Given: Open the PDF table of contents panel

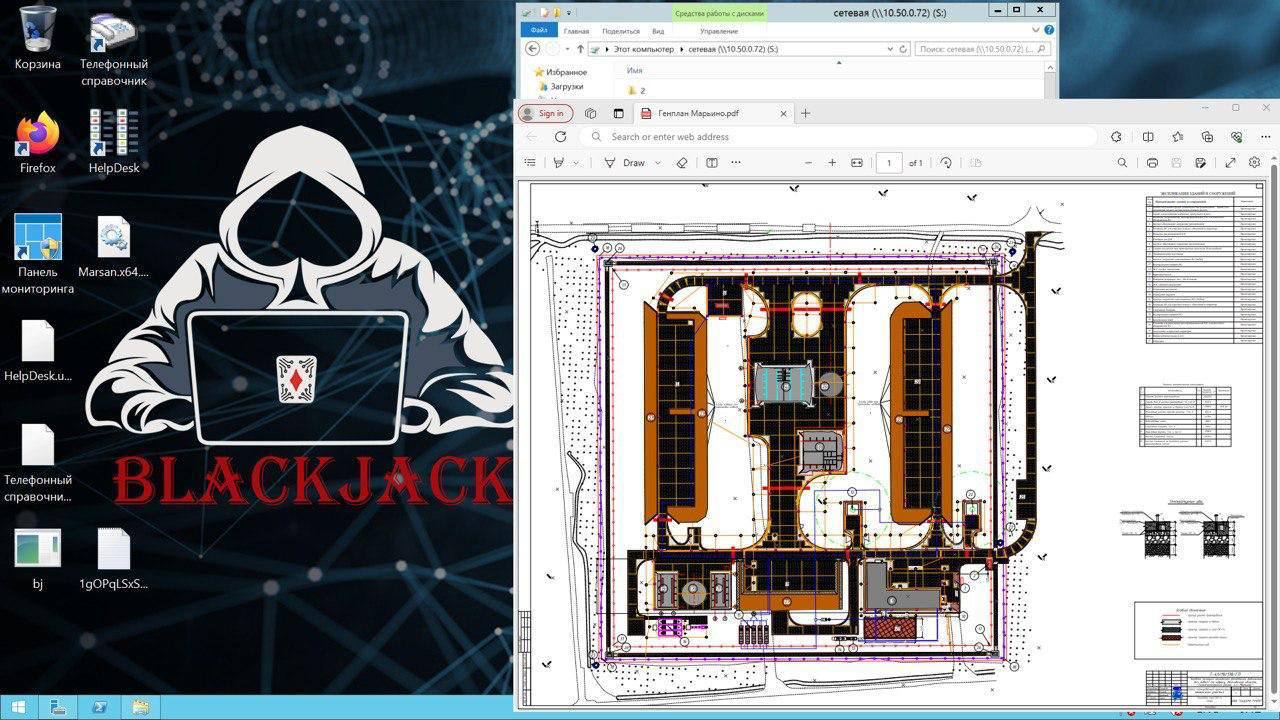Looking at the screenshot, I should pos(530,163).
